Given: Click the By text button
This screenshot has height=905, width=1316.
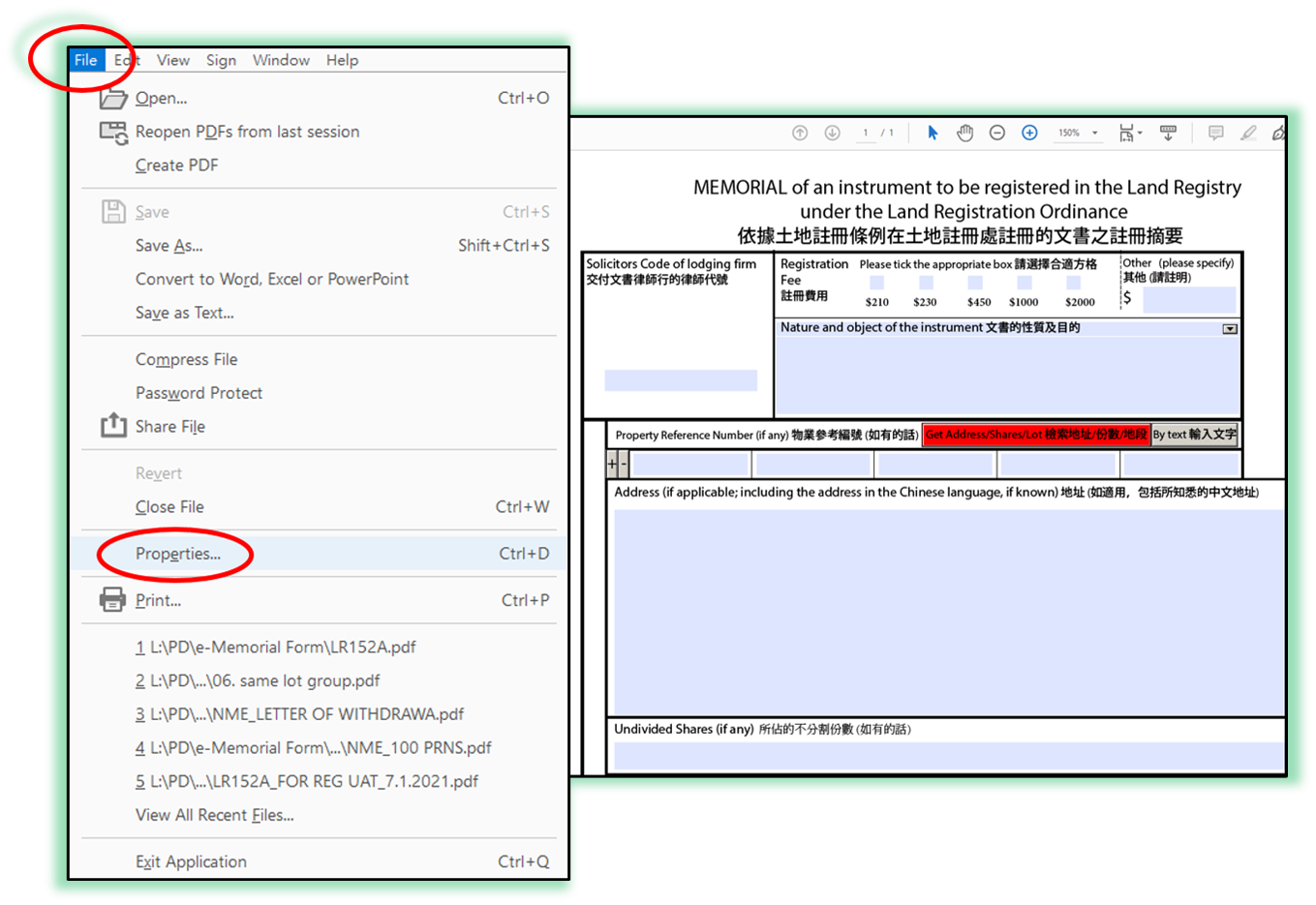Looking at the screenshot, I should pos(1194,435).
